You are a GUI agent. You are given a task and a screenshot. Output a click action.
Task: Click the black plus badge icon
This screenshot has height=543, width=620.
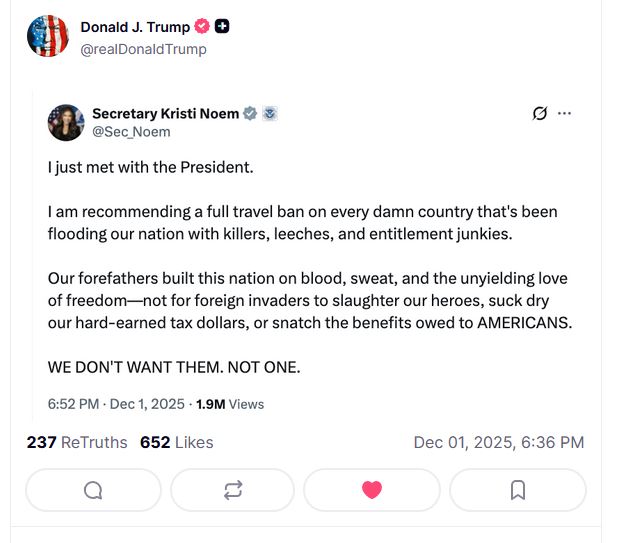click(x=222, y=27)
